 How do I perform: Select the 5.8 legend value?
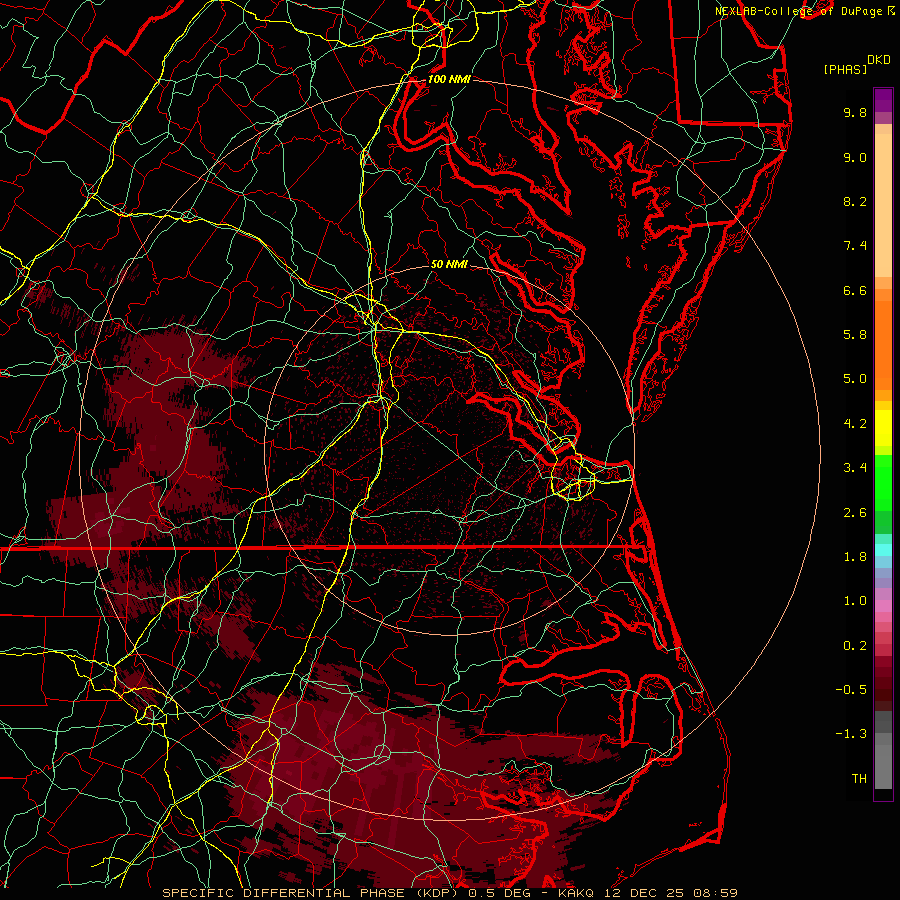pyautogui.click(x=855, y=335)
